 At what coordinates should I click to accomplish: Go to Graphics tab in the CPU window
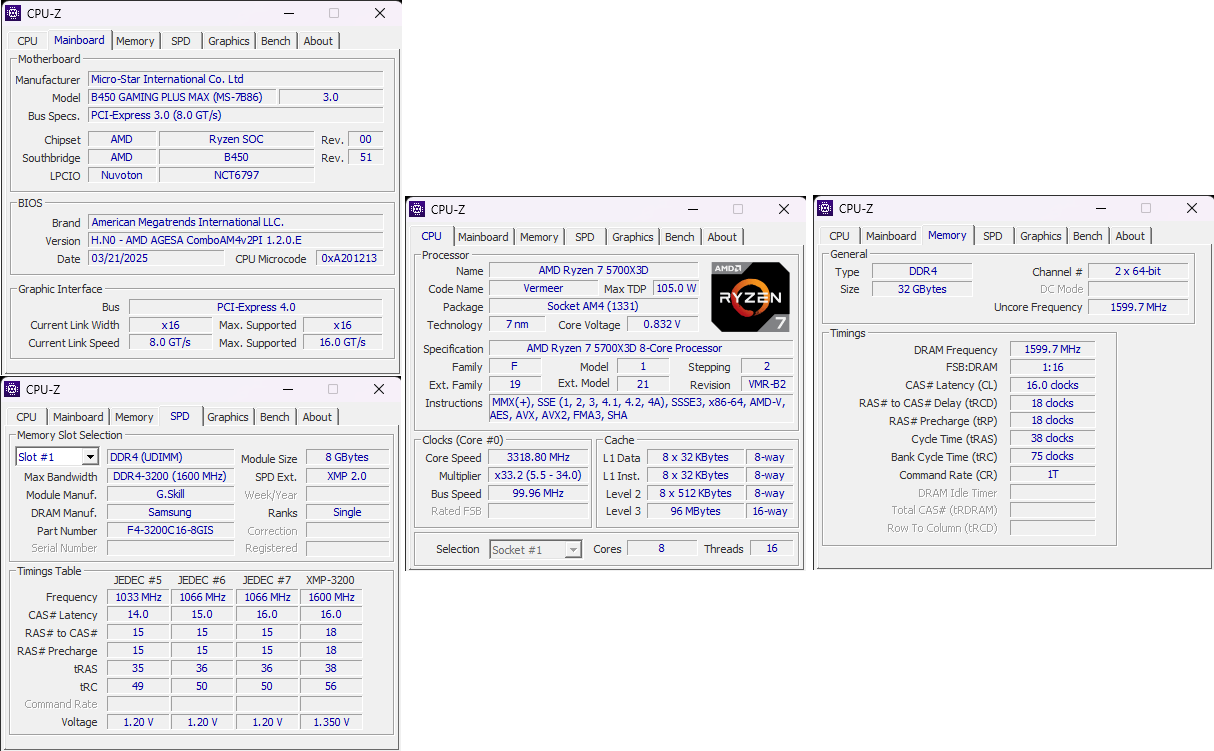tap(633, 237)
